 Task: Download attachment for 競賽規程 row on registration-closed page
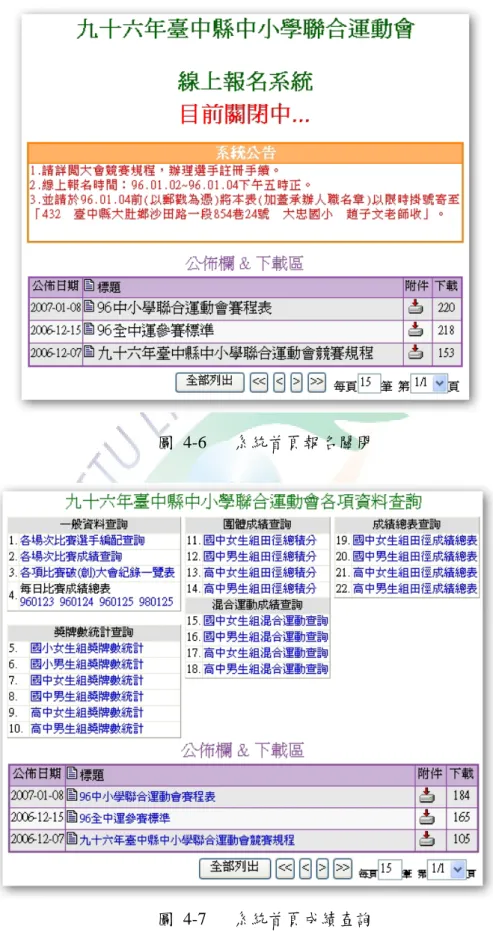[x=415, y=352]
